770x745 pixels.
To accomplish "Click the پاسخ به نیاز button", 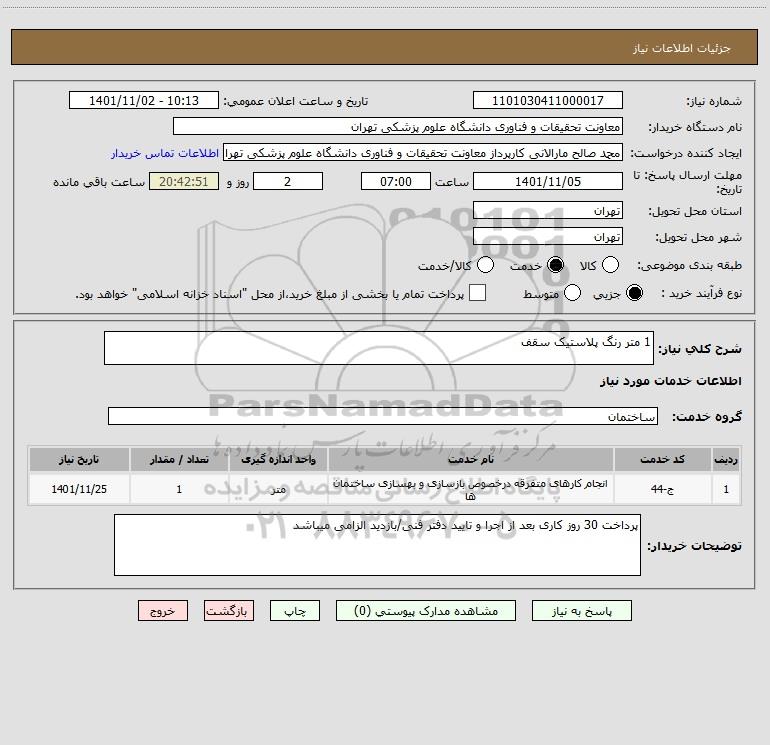I will click(581, 611).
